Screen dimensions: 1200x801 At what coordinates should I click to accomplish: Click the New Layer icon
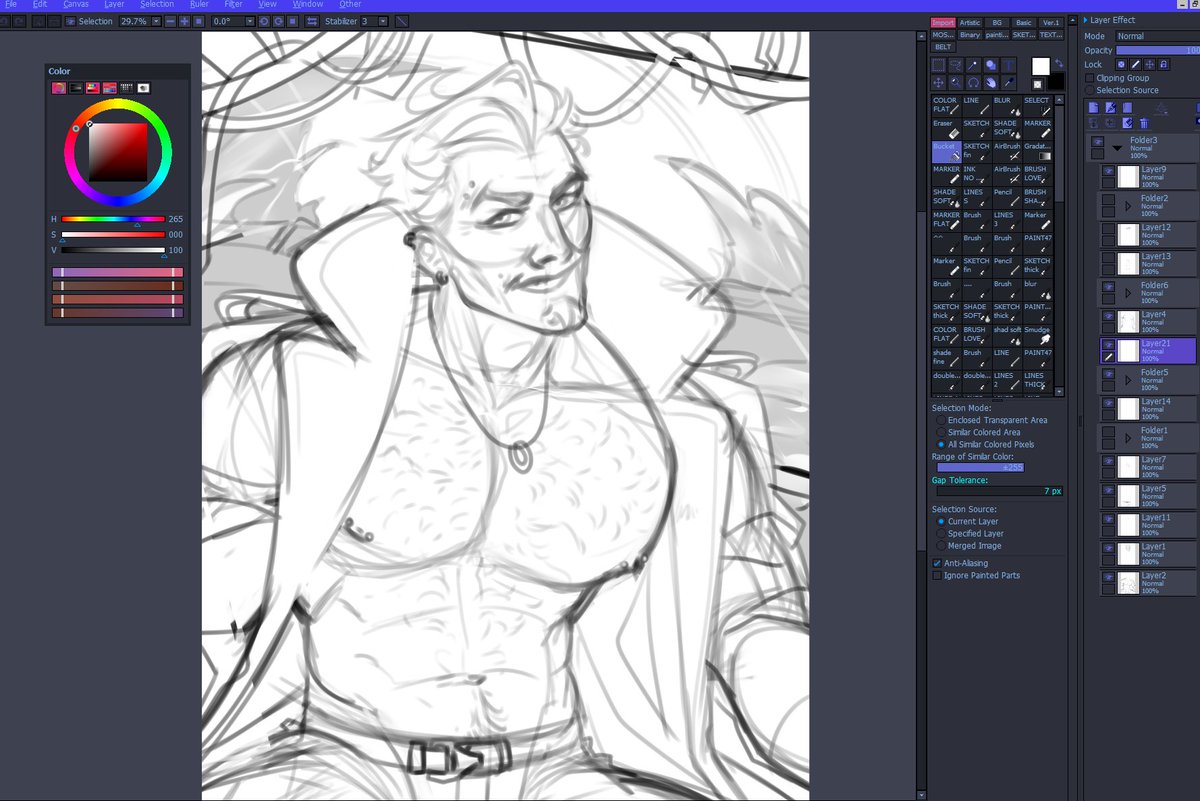[1093, 107]
